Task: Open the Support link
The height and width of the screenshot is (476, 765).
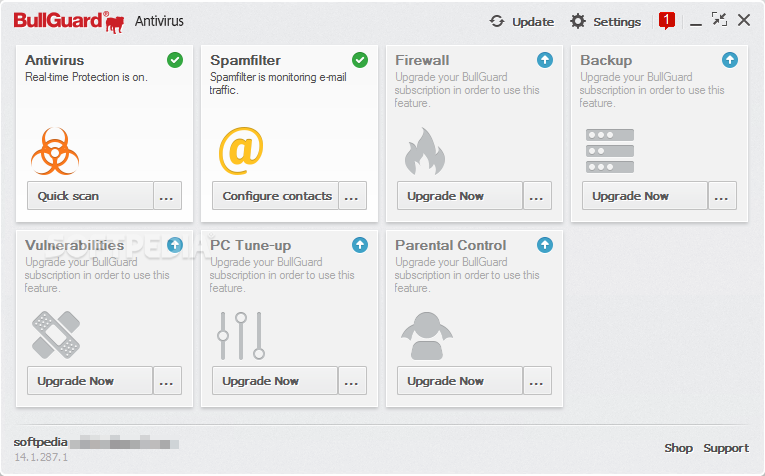Action: click(725, 448)
